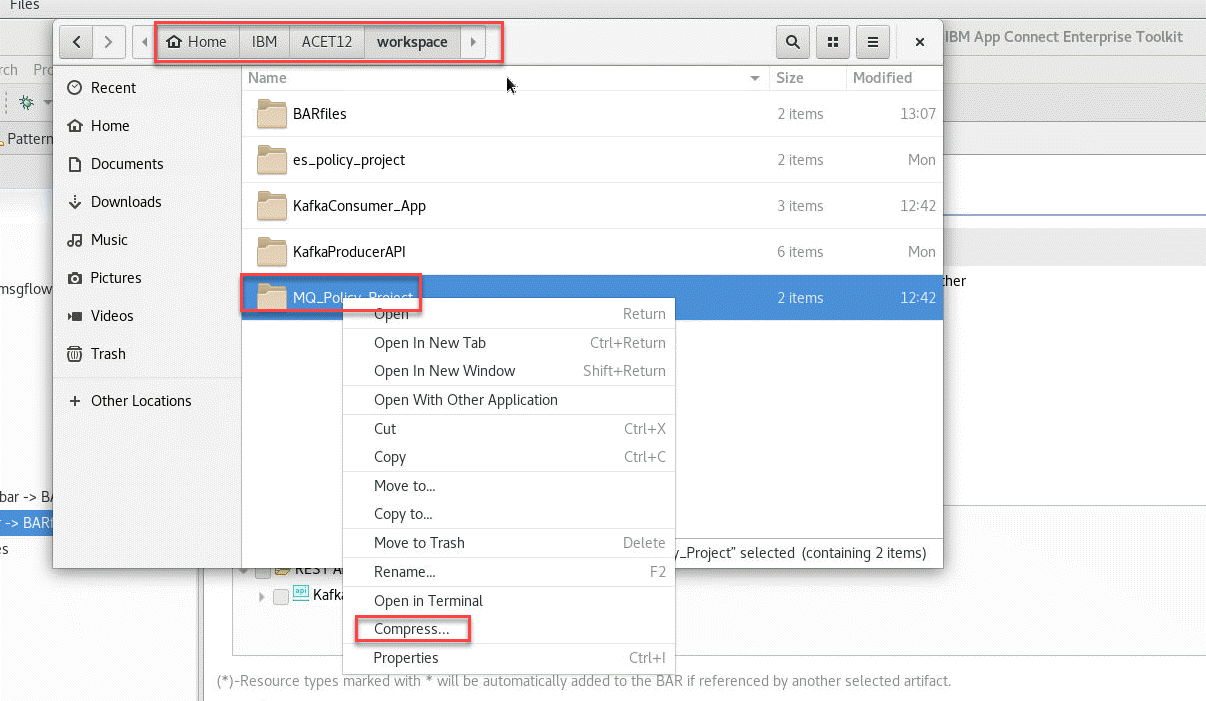
Task: Open the hamburger view options menu
Action: pos(873,42)
